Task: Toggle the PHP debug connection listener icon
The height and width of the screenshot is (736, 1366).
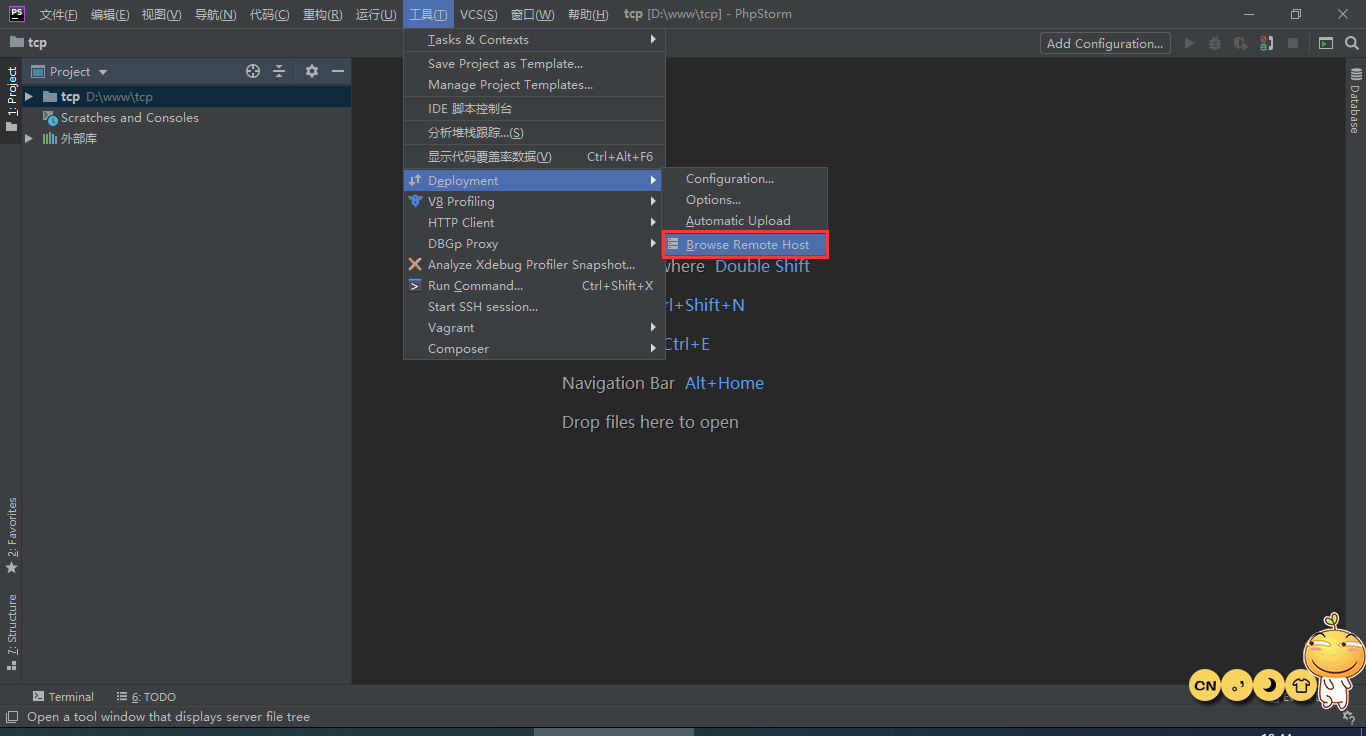Action: click(1267, 43)
